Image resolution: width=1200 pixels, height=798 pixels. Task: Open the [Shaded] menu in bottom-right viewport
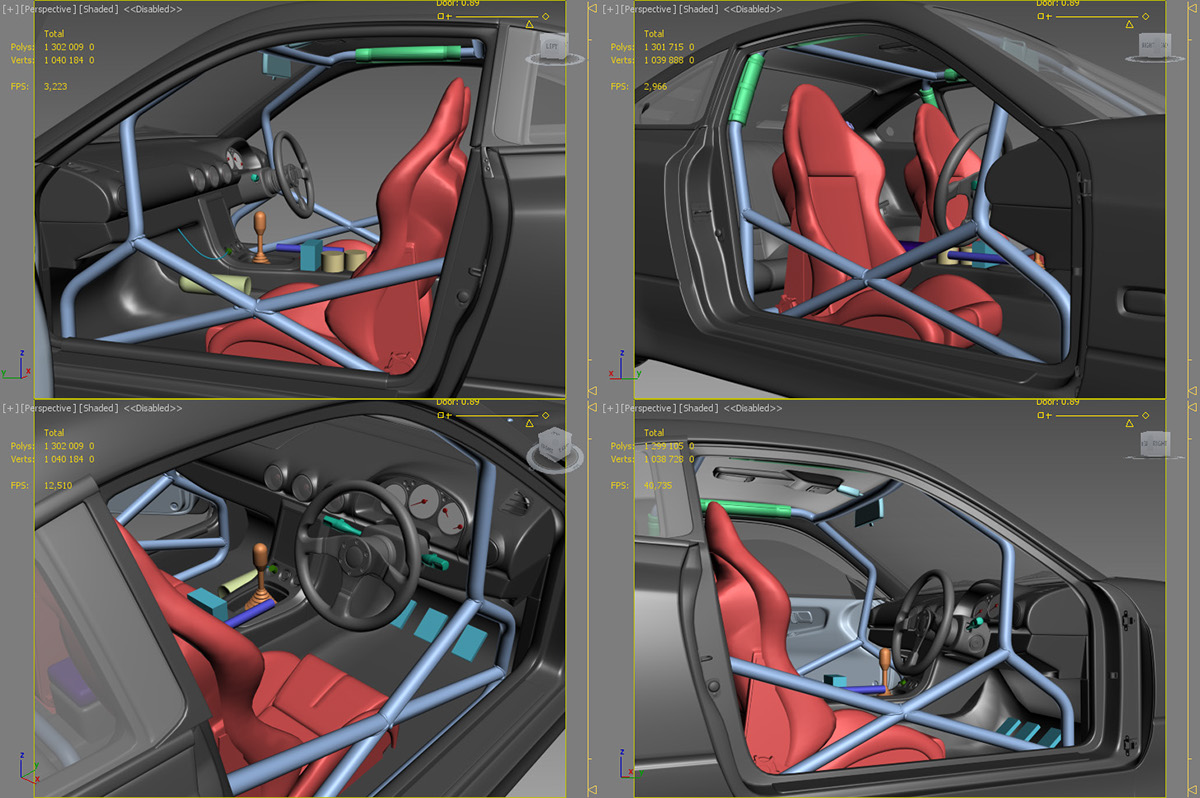click(698, 408)
